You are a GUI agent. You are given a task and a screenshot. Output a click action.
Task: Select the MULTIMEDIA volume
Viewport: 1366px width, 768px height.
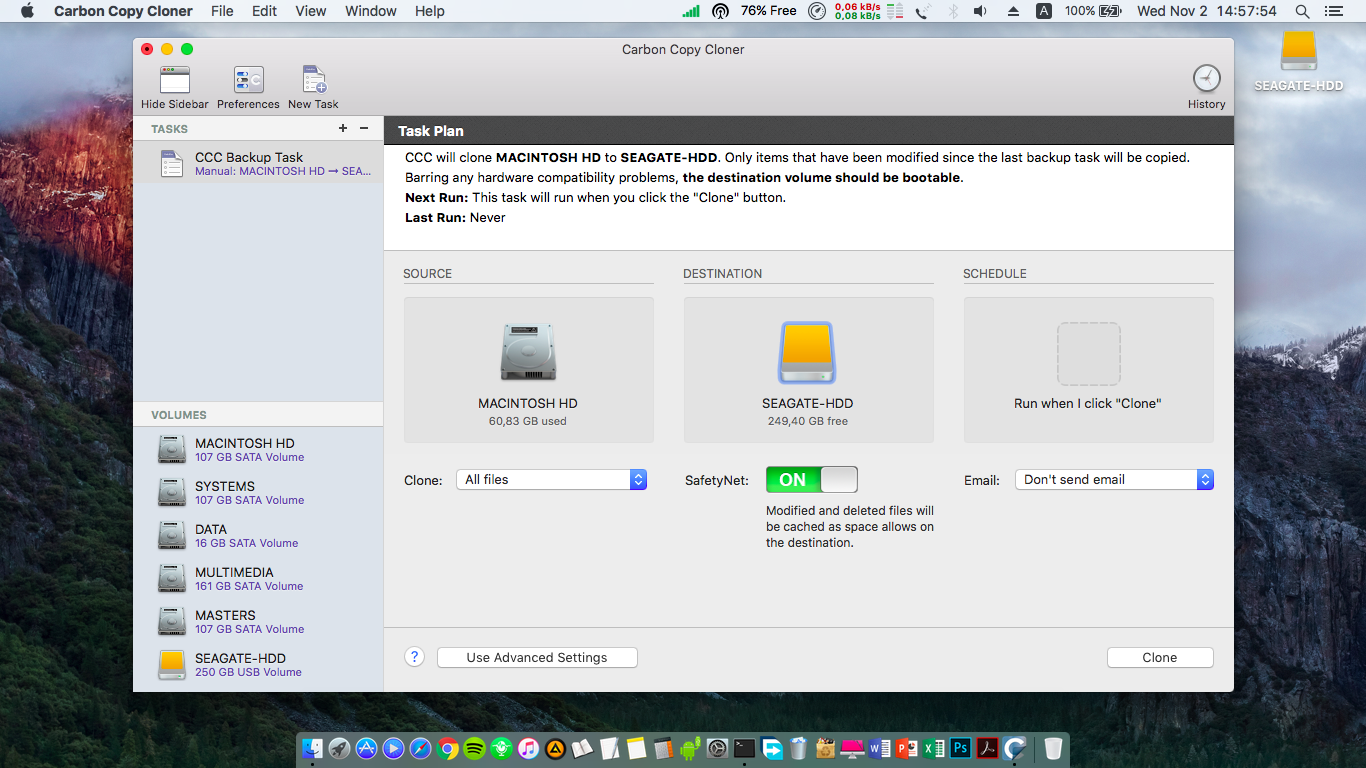(x=258, y=579)
